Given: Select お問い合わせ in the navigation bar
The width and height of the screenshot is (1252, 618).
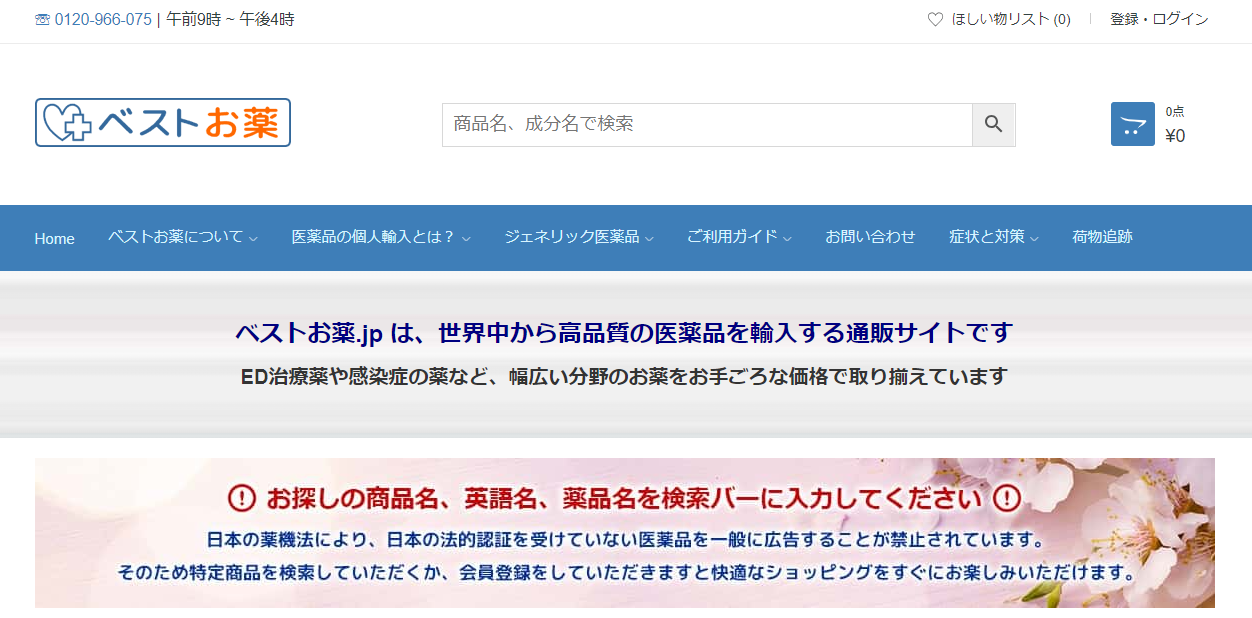Looking at the screenshot, I should tap(870, 237).
